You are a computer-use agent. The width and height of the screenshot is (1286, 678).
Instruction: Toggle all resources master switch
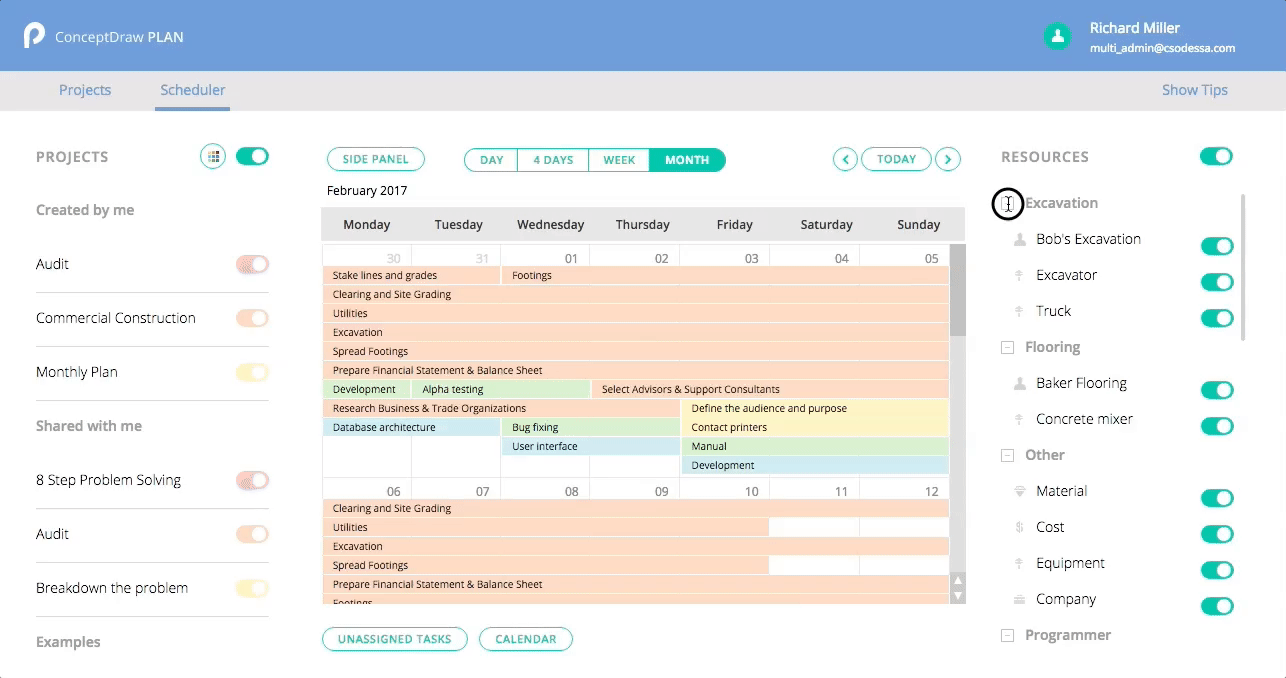pyautogui.click(x=1216, y=156)
